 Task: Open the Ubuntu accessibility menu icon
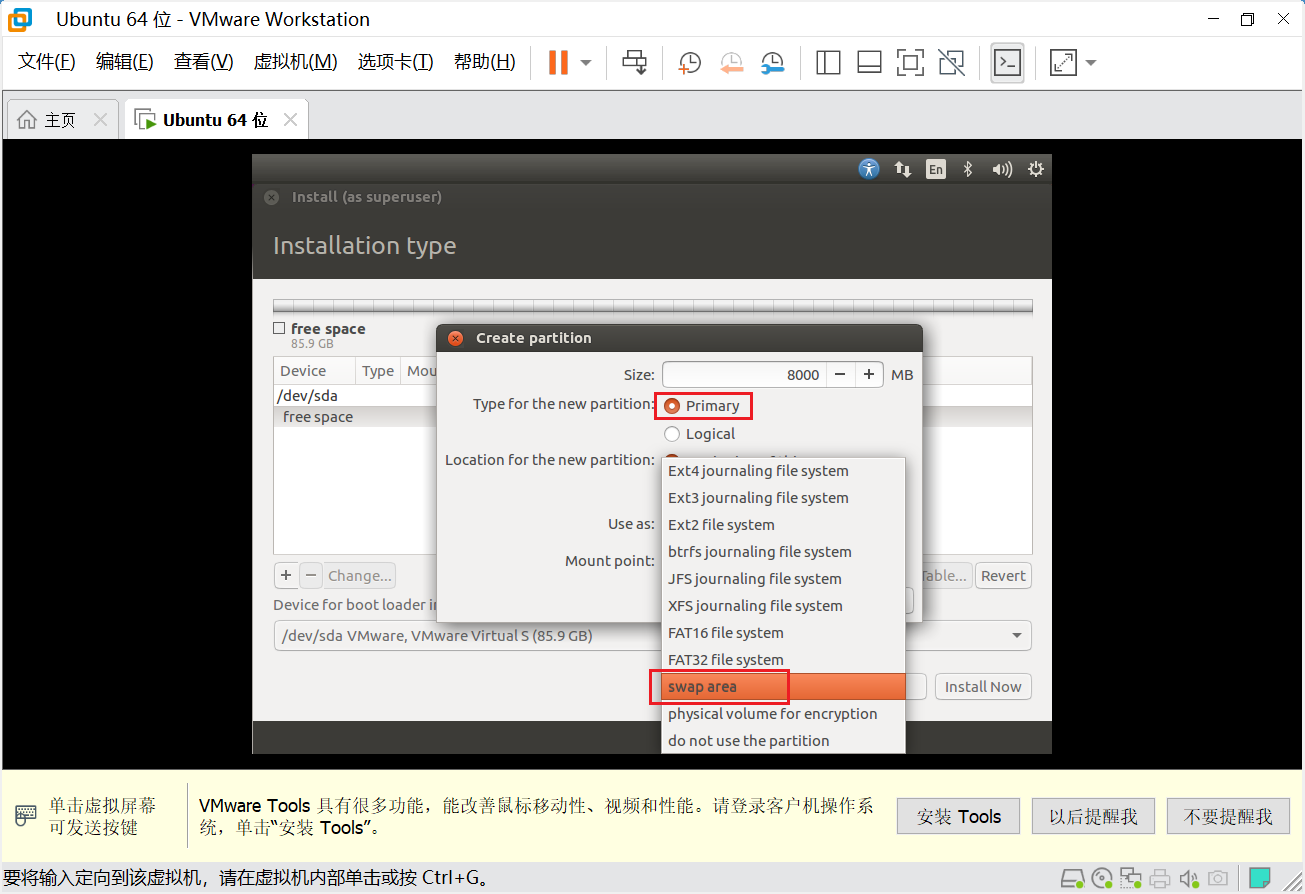869,169
